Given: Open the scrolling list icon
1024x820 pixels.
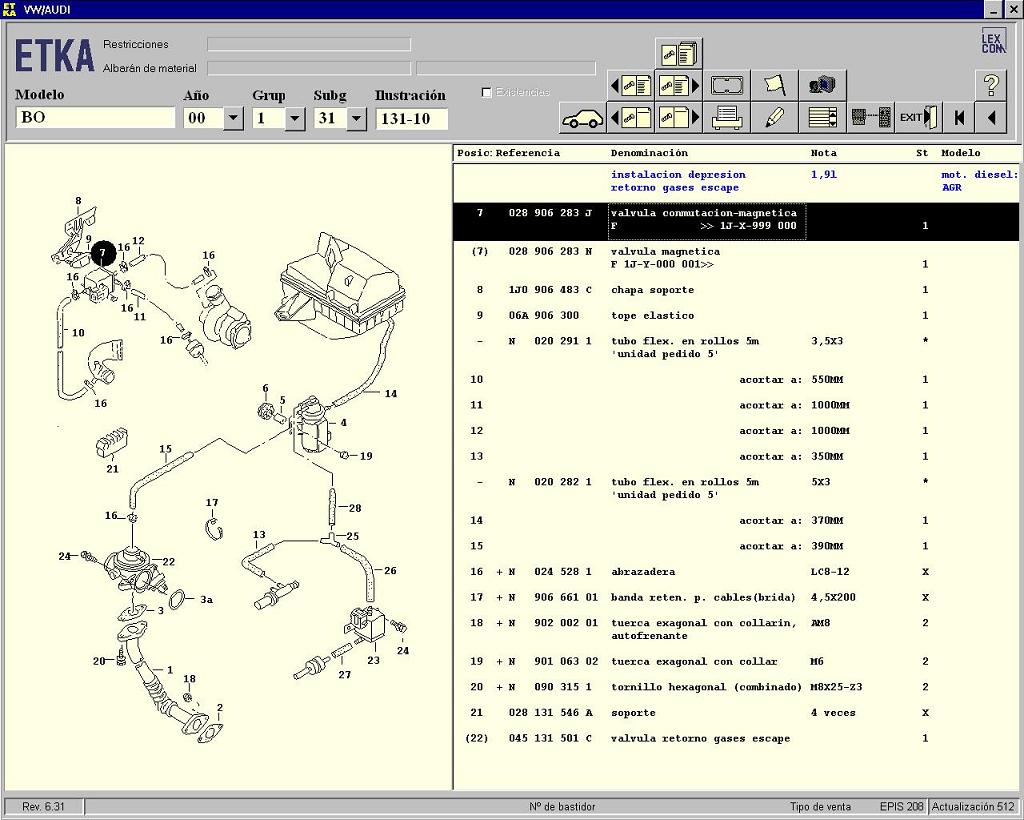Looking at the screenshot, I should (822, 118).
